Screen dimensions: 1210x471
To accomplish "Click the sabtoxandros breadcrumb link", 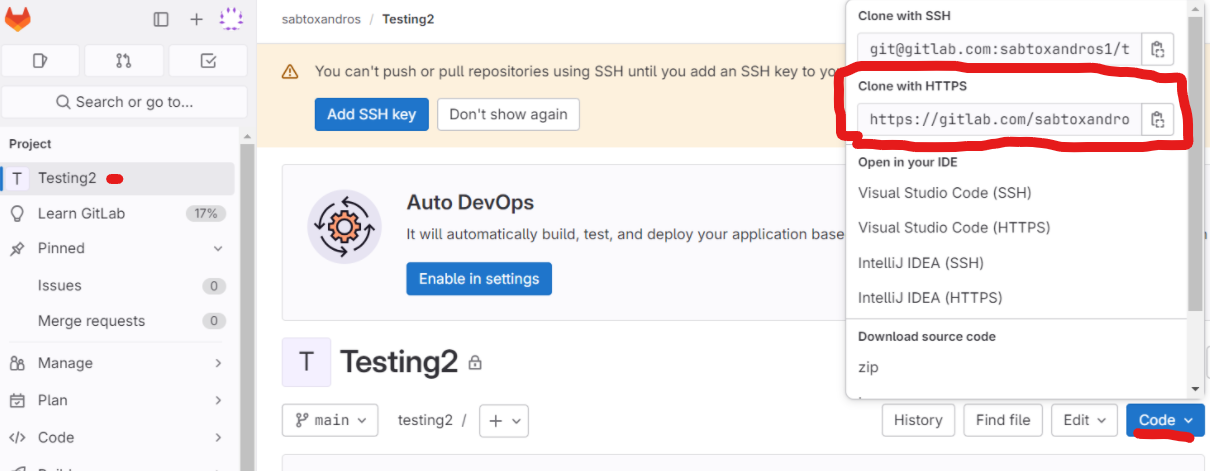I will [x=321, y=19].
